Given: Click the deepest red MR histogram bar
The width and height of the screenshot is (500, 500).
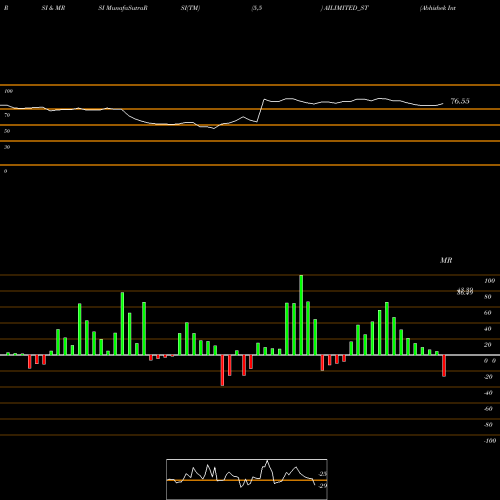Looking at the screenshot, I should tap(222, 370).
